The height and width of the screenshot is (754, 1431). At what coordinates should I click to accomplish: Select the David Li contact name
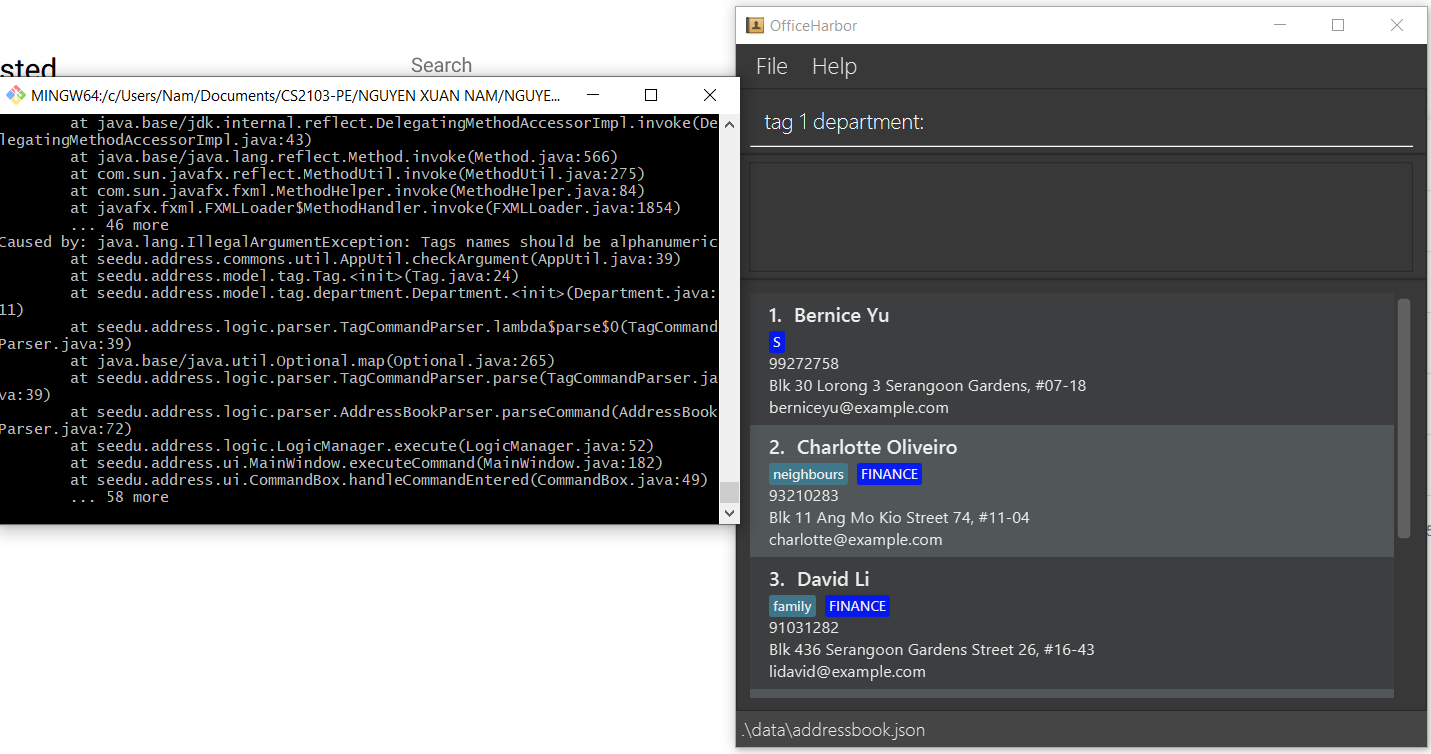pyautogui.click(x=833, y=579)
